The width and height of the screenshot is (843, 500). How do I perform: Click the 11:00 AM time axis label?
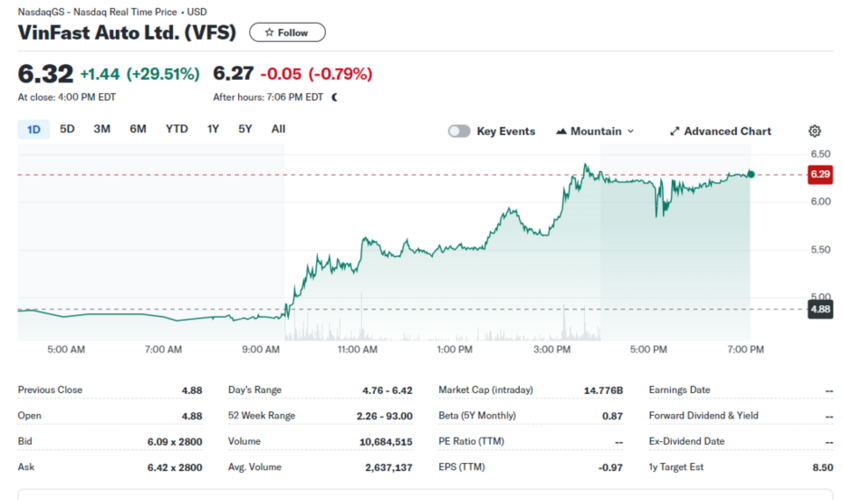(358, 349)
